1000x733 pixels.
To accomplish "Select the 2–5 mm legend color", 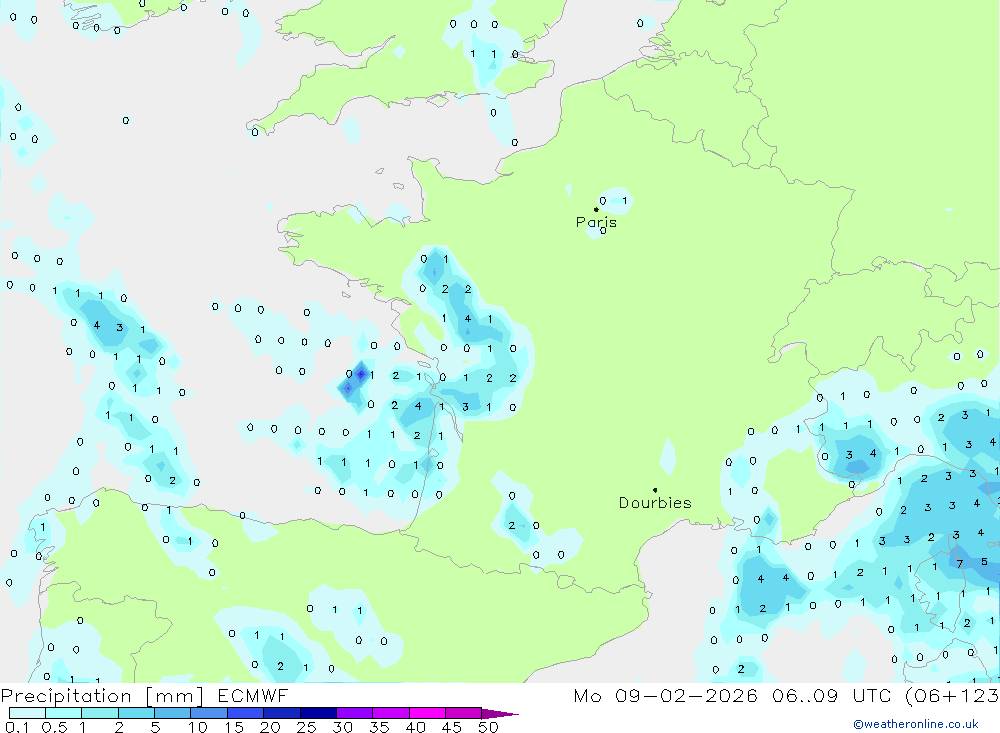I will point(136,713).
